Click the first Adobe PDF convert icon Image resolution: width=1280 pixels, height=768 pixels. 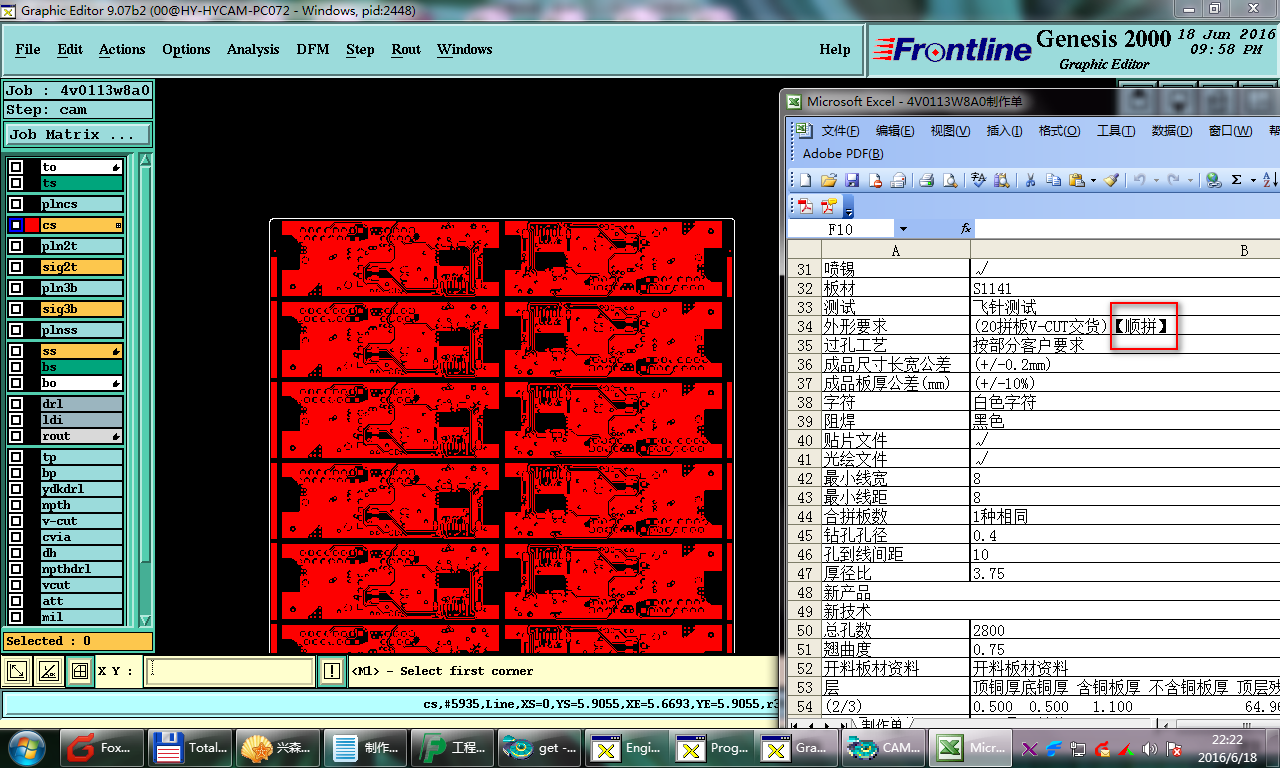tap(805, 207)
